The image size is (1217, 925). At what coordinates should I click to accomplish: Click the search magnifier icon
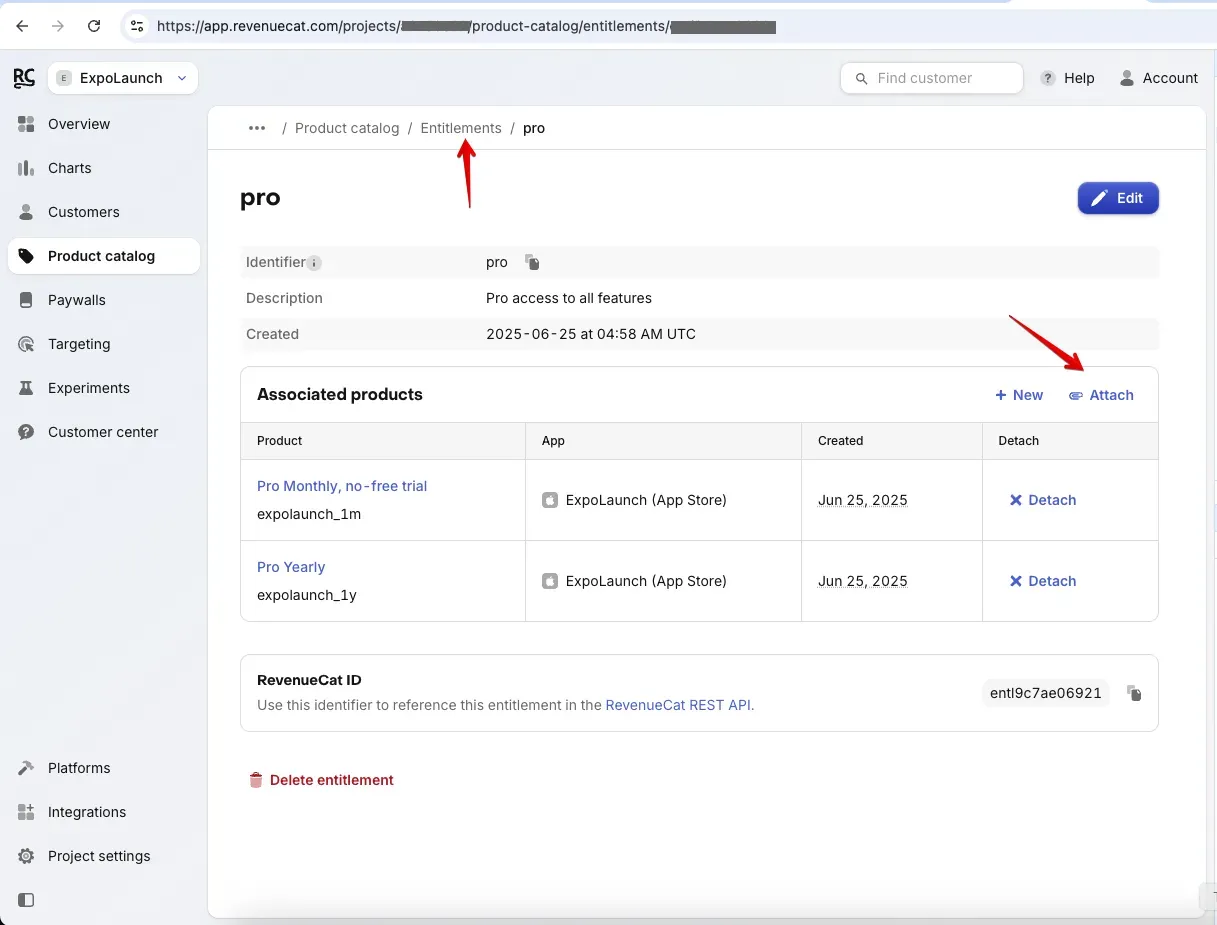coord(861,78)
